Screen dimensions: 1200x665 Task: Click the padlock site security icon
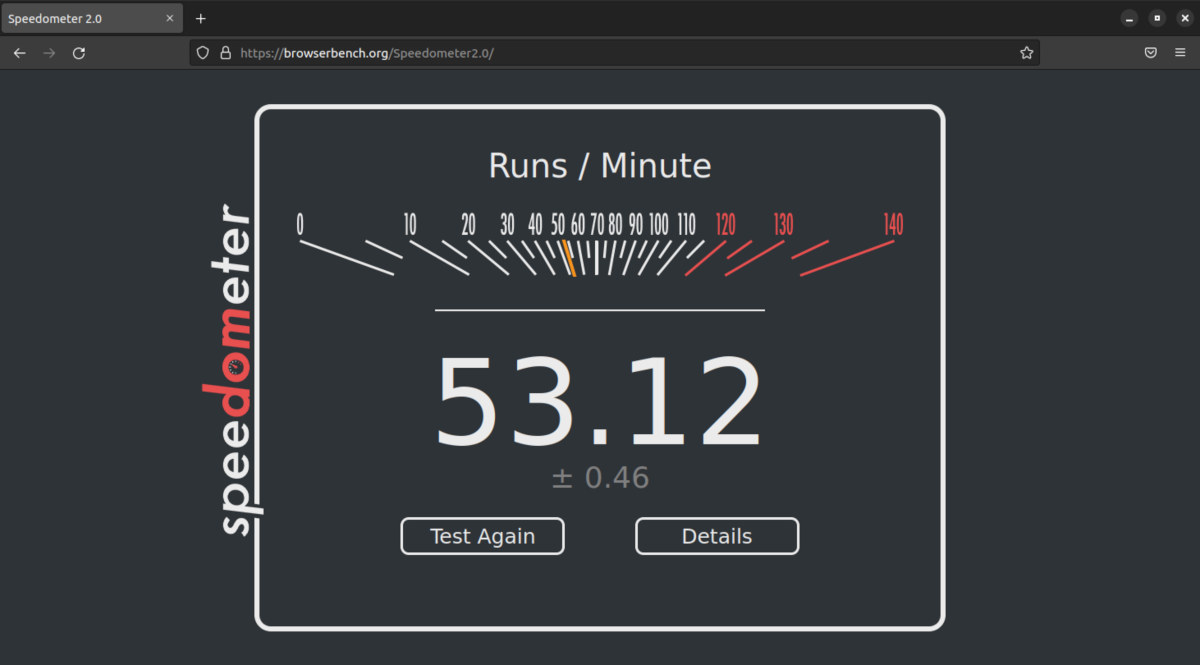[x=225, y=53]
